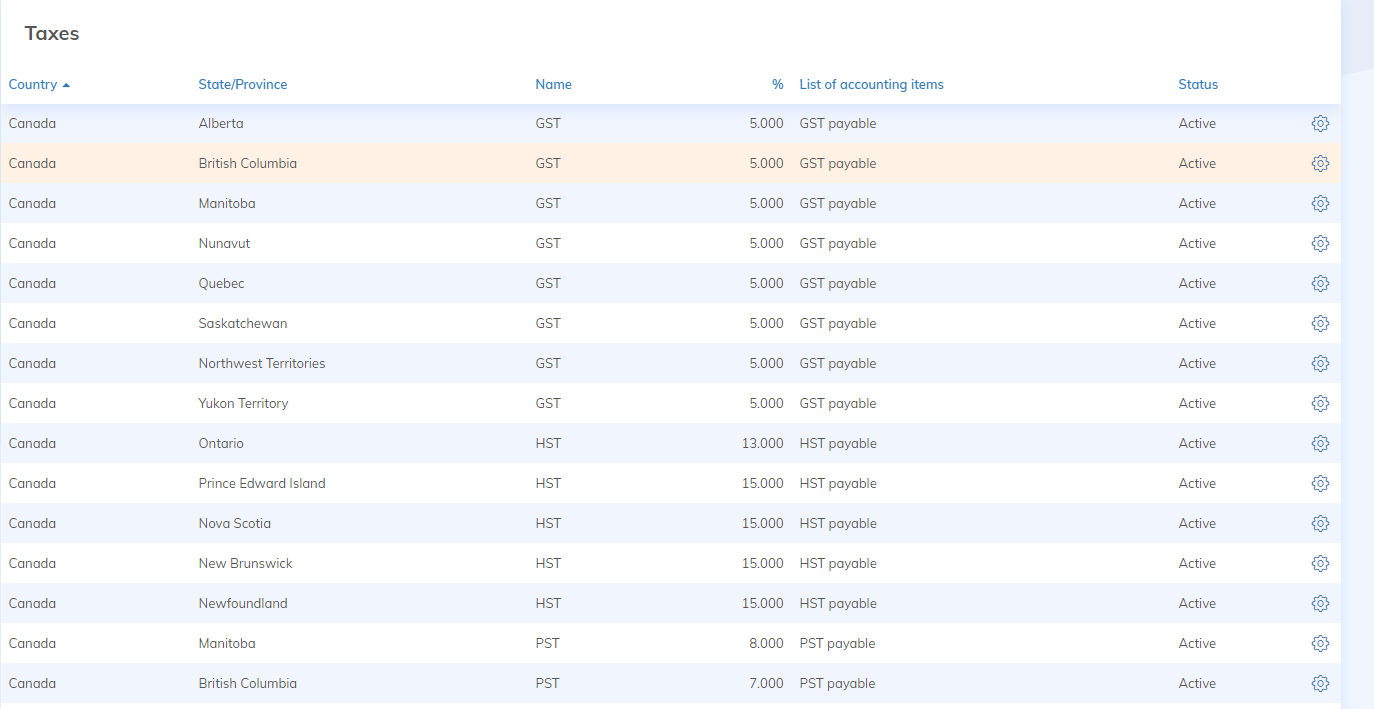Select the Ontario cell in the table
Screen dimensions: 1374x709
pos(221,444)
